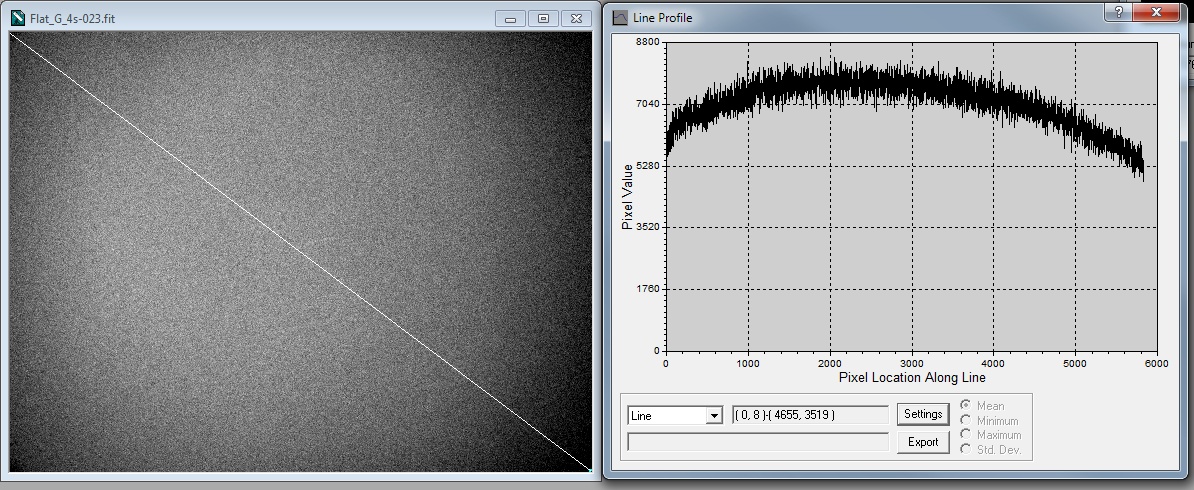Click the Flat_G_4s-023.fit title bar text
Image resolution: width=1194 pixels, height=490 pixels.
(x=72, y=19)
